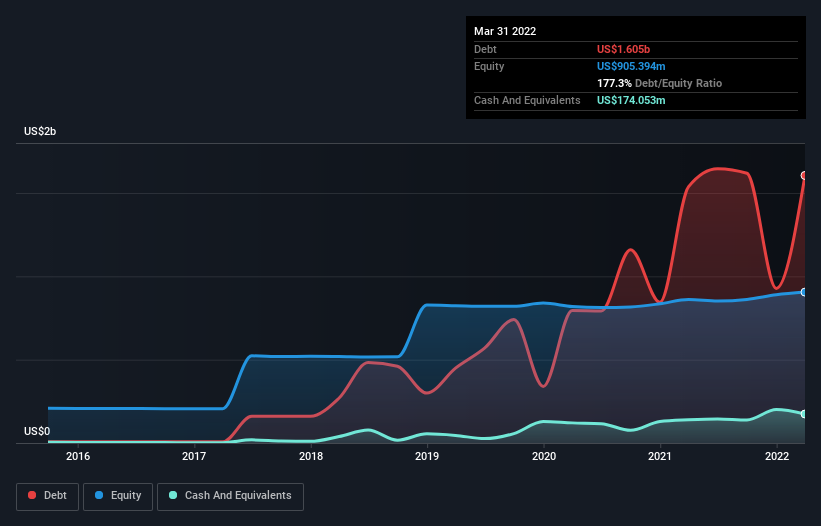Click the blue Equity endpoint marker
This screenshot has width=821, height=526.
coord(804,292)
